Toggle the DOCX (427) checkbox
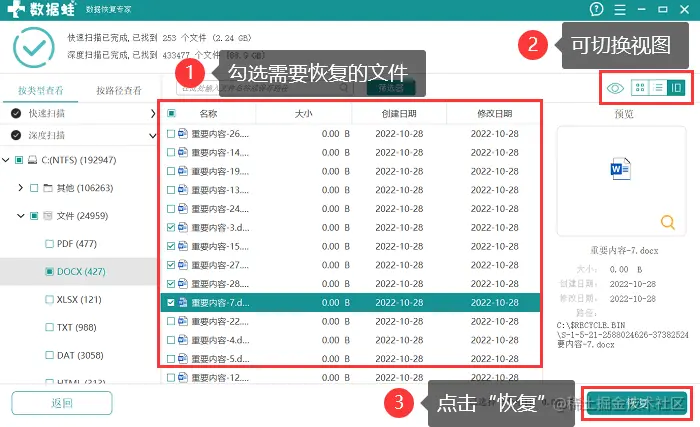Viewport: 700px width, 427px height. (49, 272)
